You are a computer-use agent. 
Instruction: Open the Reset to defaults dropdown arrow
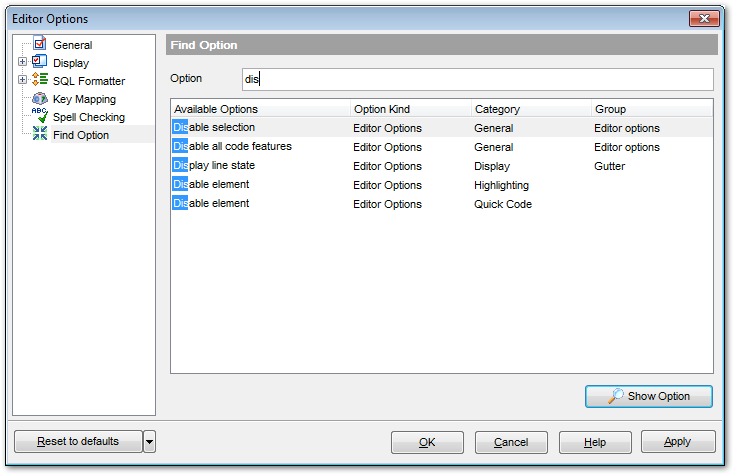tap(149, 441)
